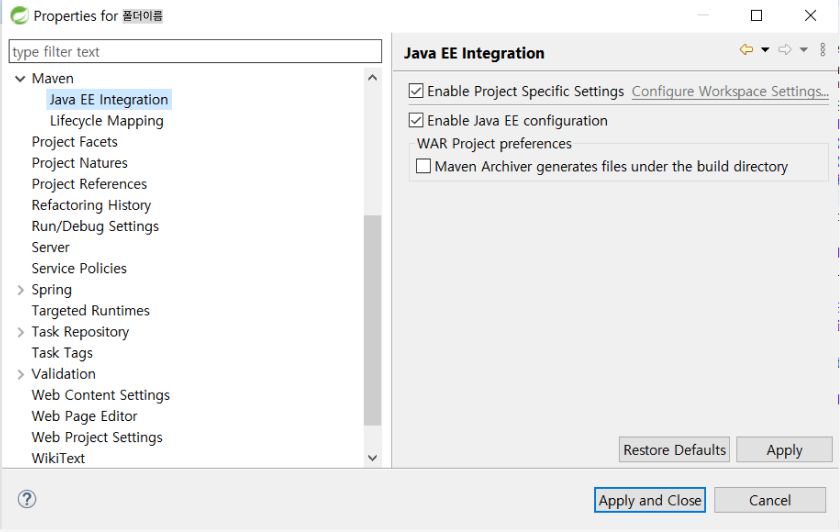The width and height of the screenshot is (840, 532).
Task: Click the type filter text field
Action: click(x=195, y=51)
